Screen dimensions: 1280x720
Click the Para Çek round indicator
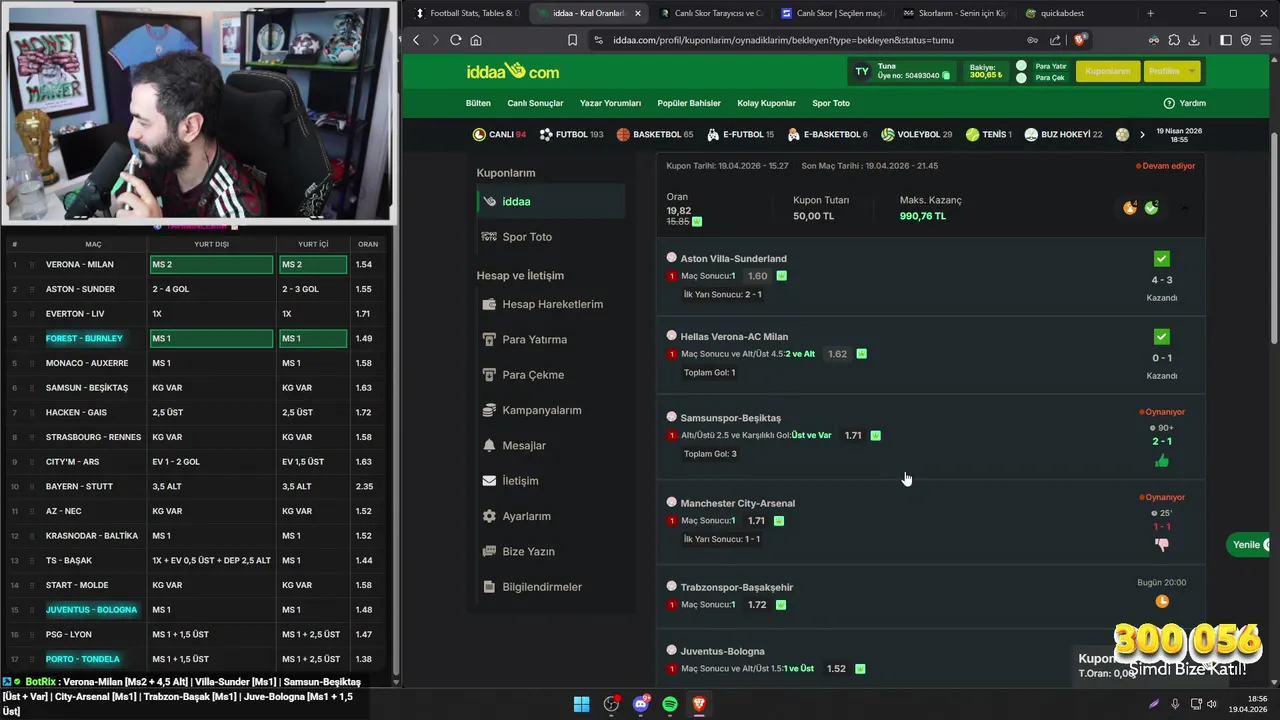point(1021,78)
